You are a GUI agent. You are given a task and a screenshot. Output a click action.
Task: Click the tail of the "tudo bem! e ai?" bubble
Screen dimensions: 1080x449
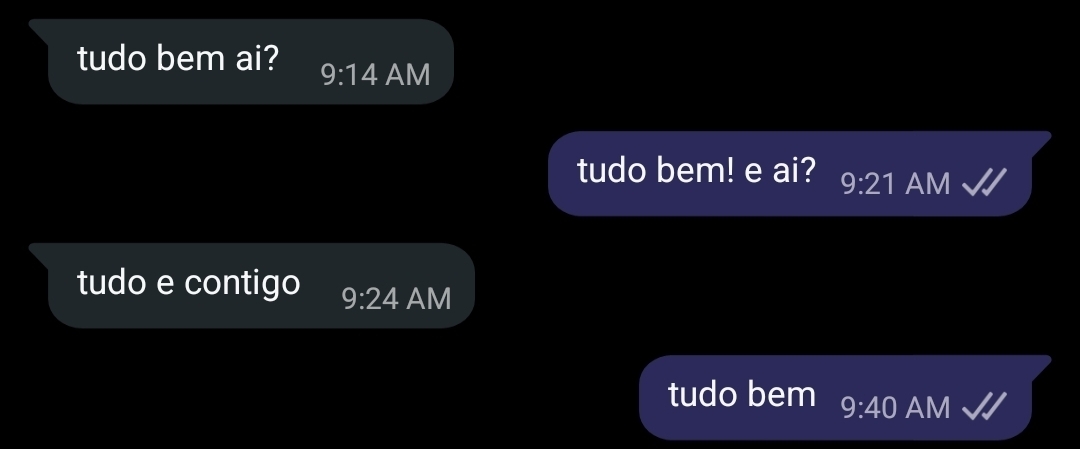pyautogui.click(x=1040, y=140)
